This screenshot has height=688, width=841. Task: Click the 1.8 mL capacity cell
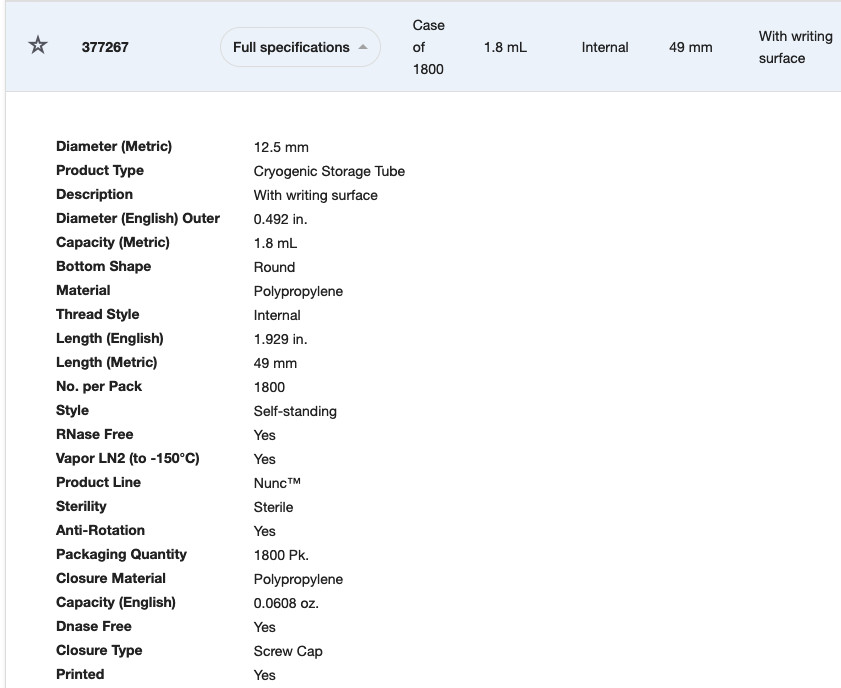pos(505,47)
